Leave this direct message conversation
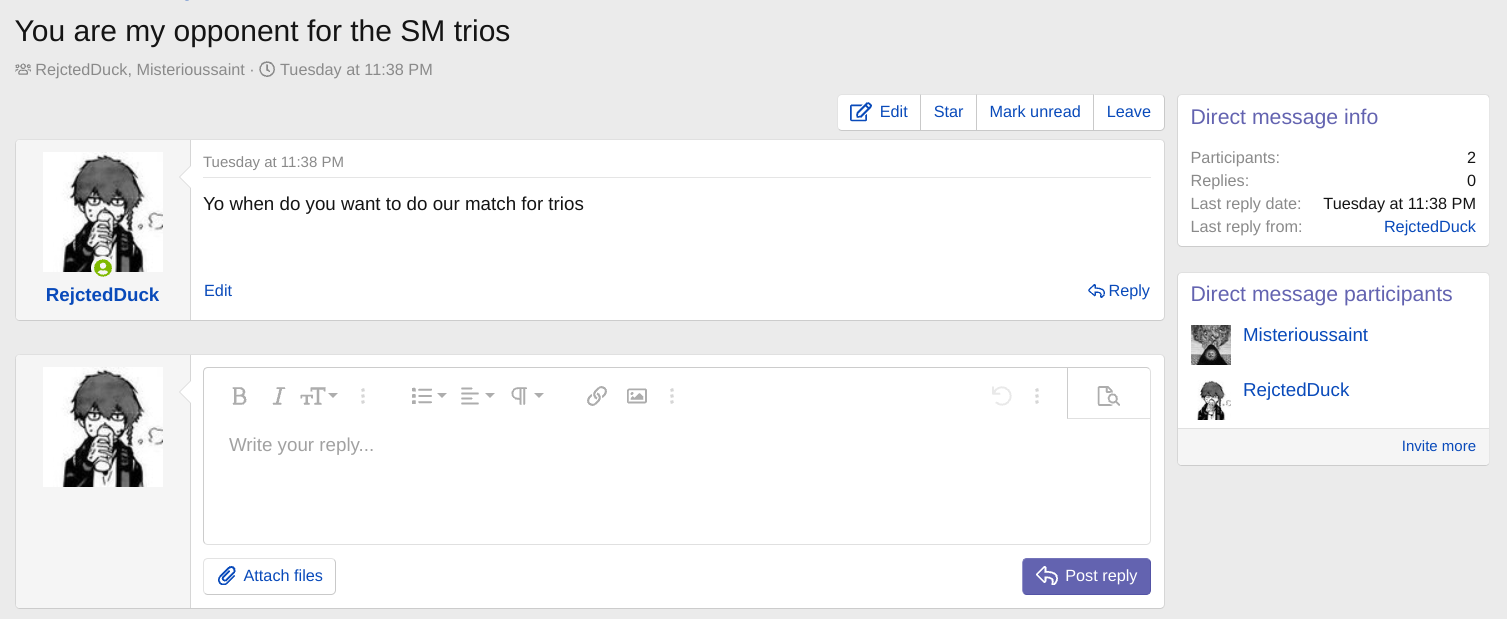The width and height of the screenshot is (1507, 619). 1128,112
